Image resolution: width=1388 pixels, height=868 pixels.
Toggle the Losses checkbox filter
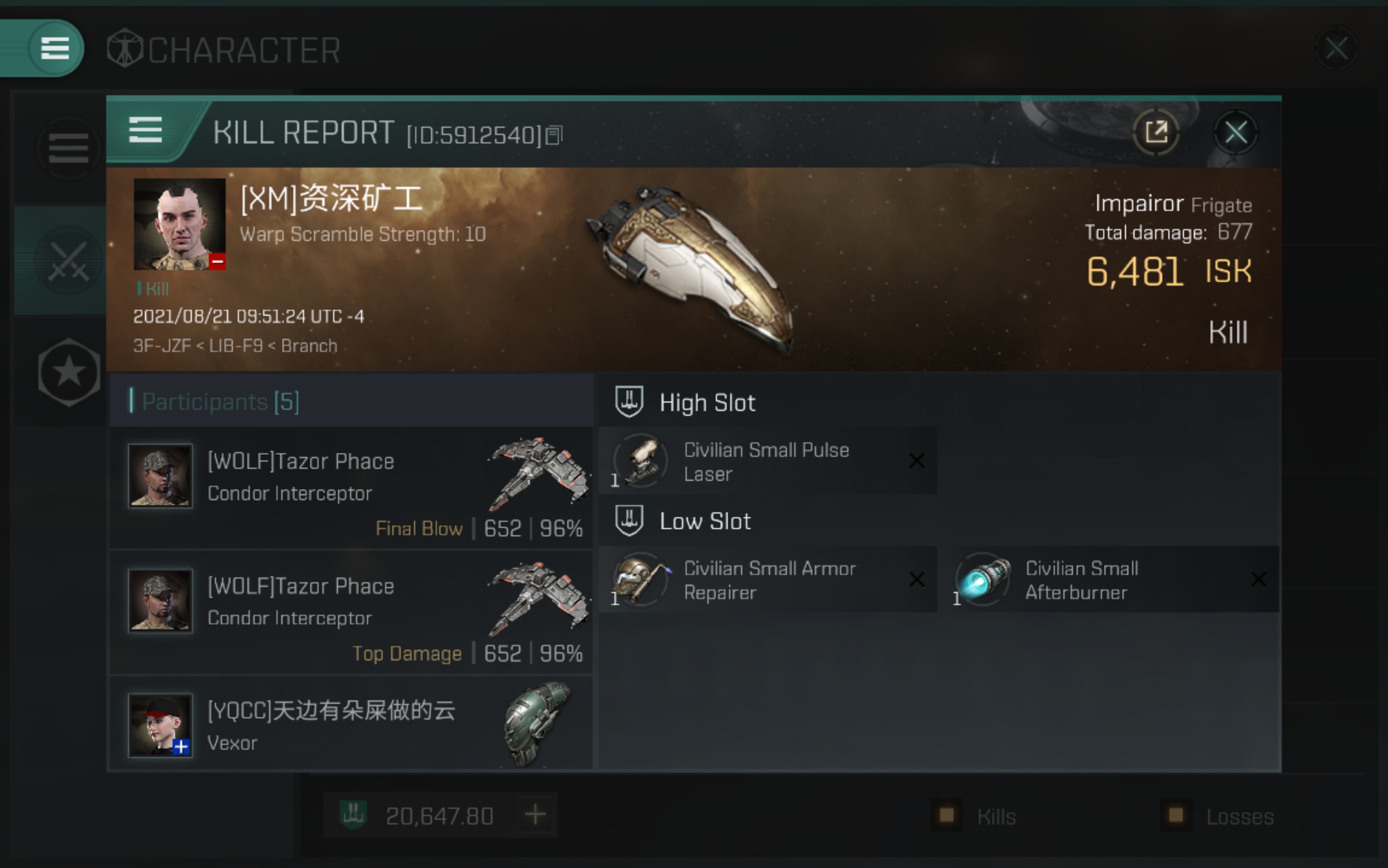pyautogui.click(x=1175, y=815)
